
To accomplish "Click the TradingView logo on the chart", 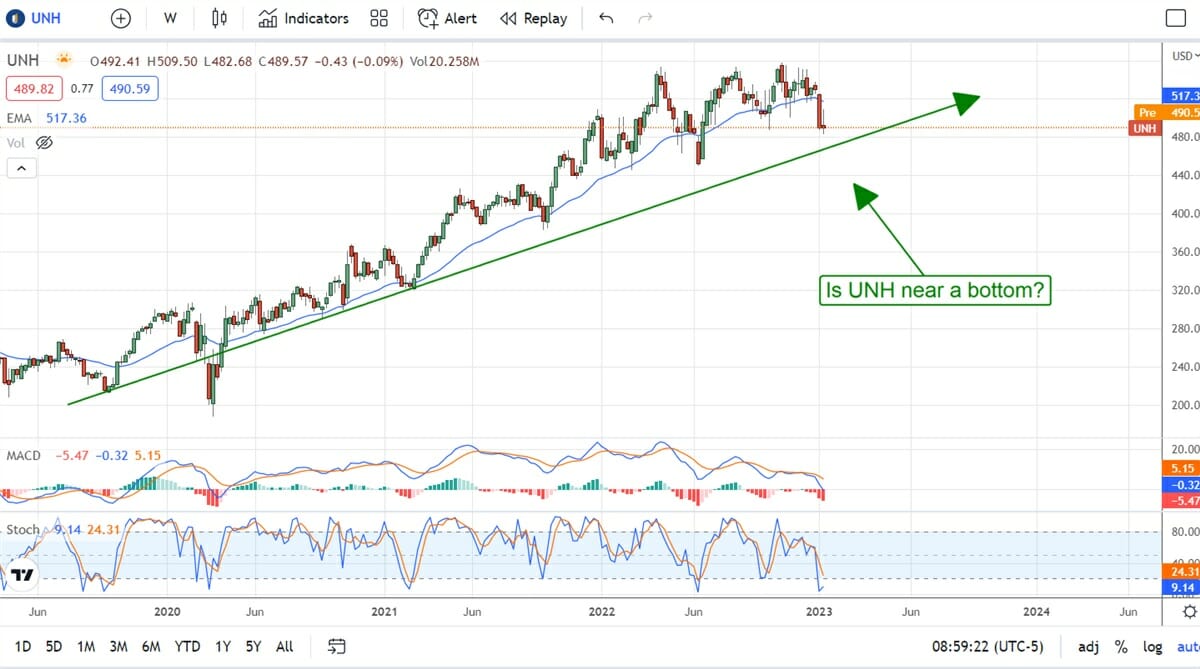I will pos(22,575).
